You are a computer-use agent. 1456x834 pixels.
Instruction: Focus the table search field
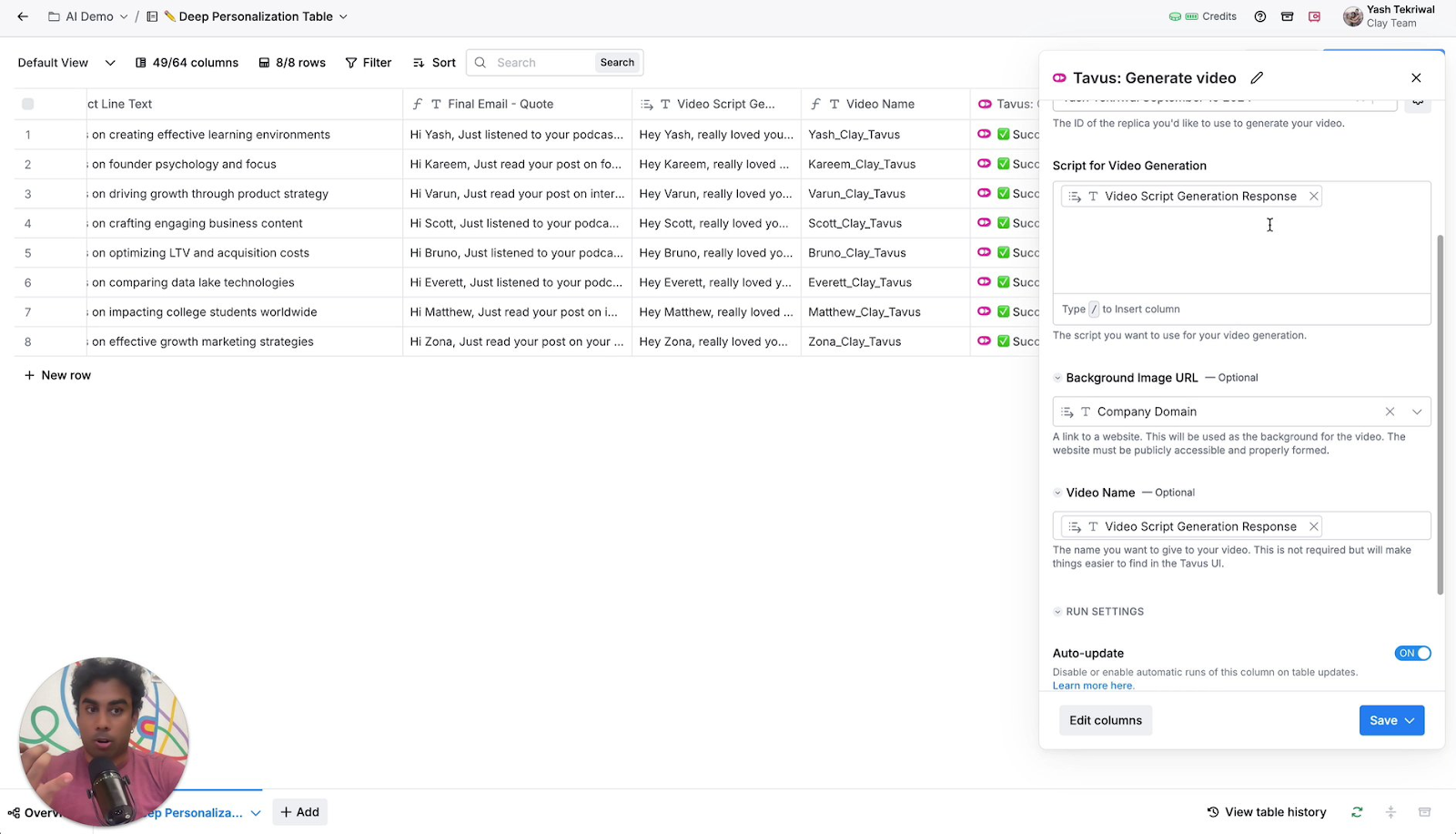click(x=541, y=63)
